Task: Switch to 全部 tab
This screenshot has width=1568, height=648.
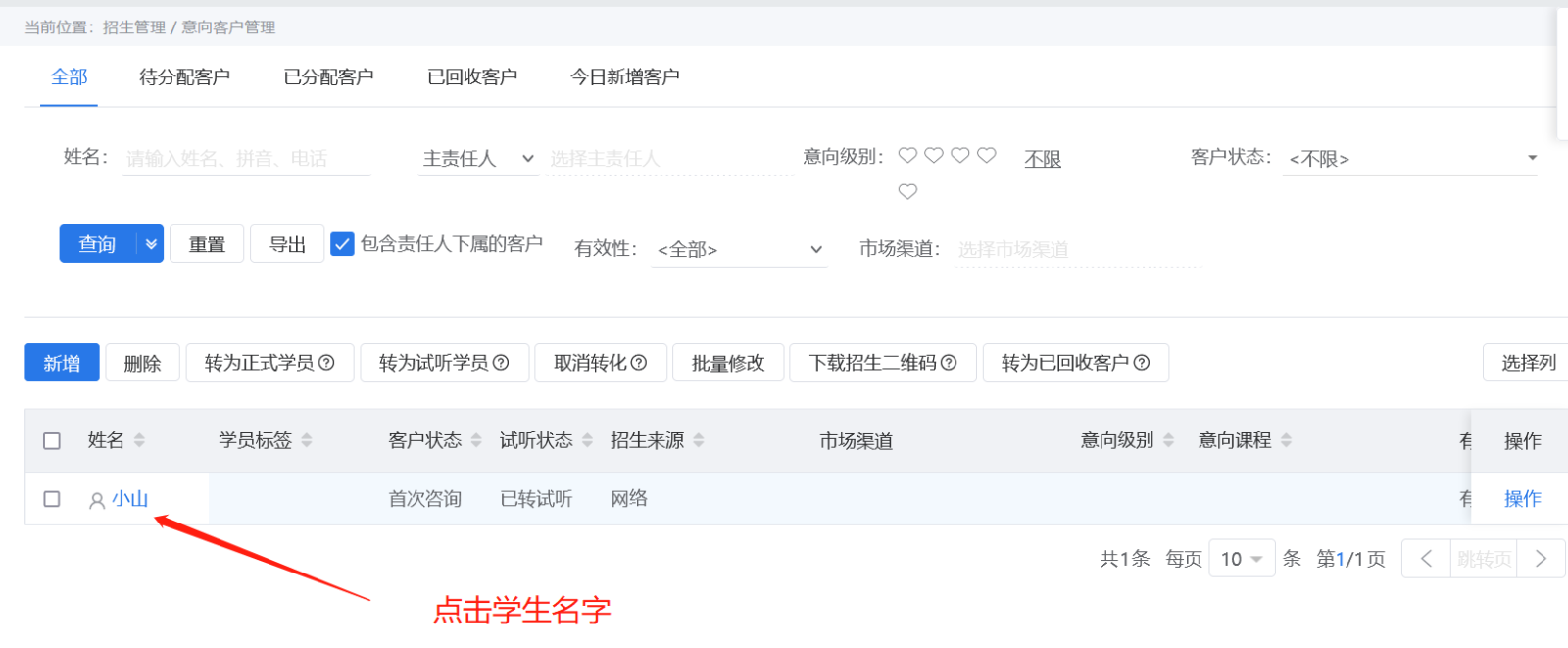Action: 70,76
